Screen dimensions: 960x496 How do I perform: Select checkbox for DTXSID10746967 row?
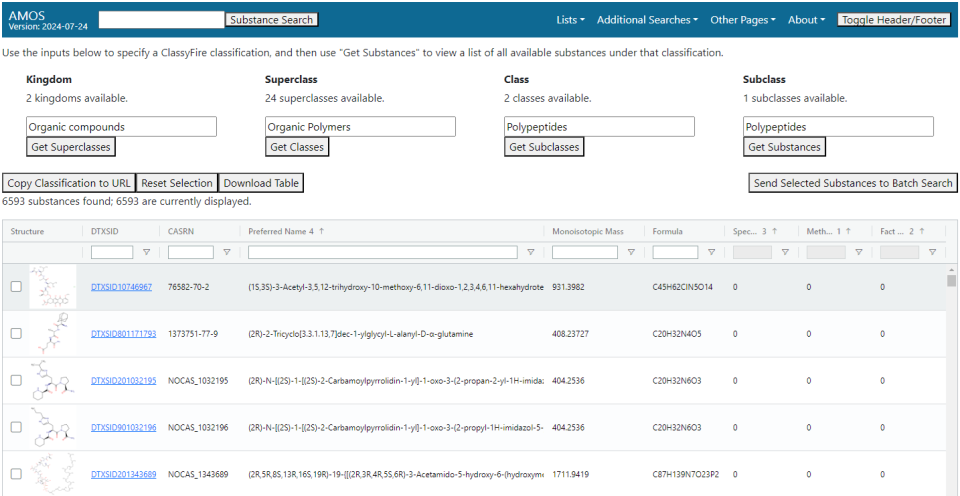click(15, 287)
